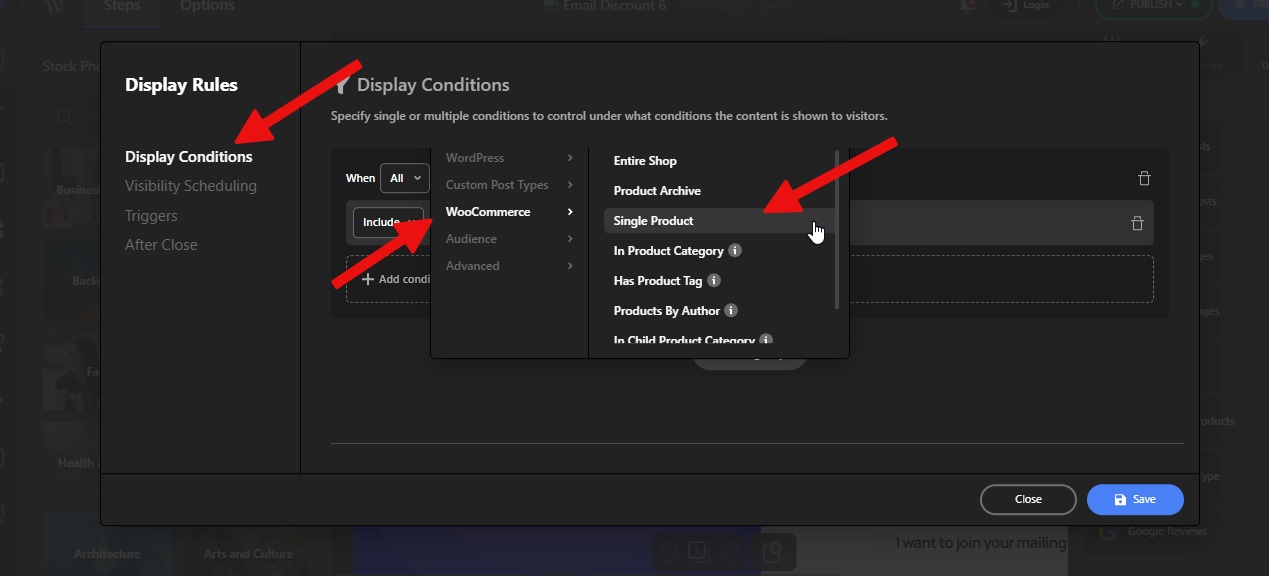Open the Options tab in the editor
The image size is (1269, 576).
[207, 7]
